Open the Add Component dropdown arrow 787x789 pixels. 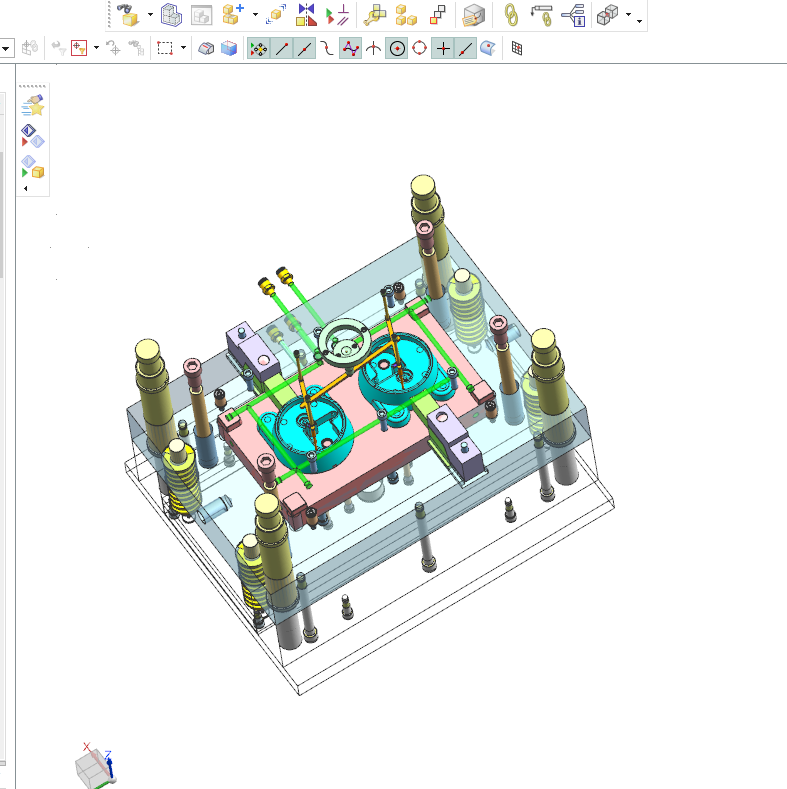(255, 15)
